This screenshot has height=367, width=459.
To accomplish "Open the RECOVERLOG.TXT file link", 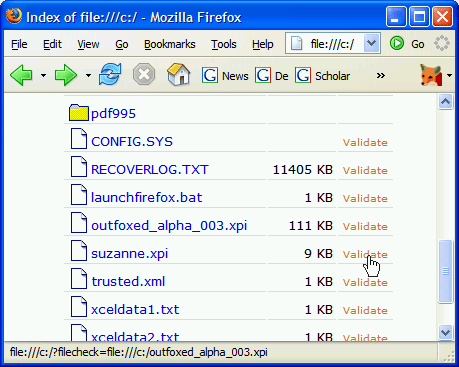I will 150,170.
